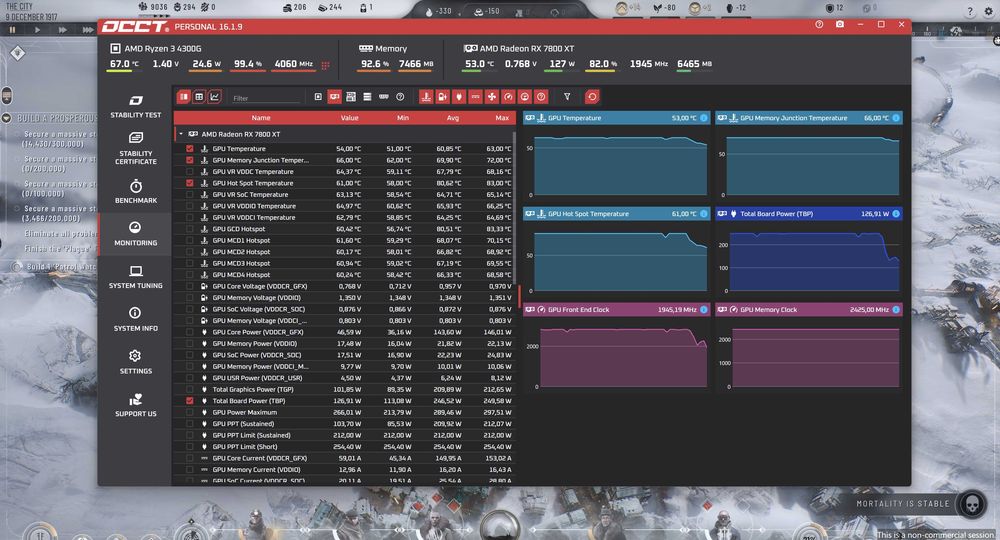Show info for the Total Board Power graph
1000x540 pixels.
[x=896, y=214]
